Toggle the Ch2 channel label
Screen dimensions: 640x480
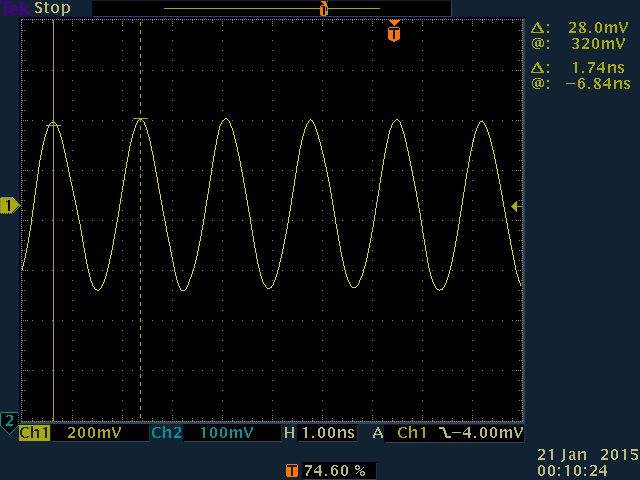point(166,434)
